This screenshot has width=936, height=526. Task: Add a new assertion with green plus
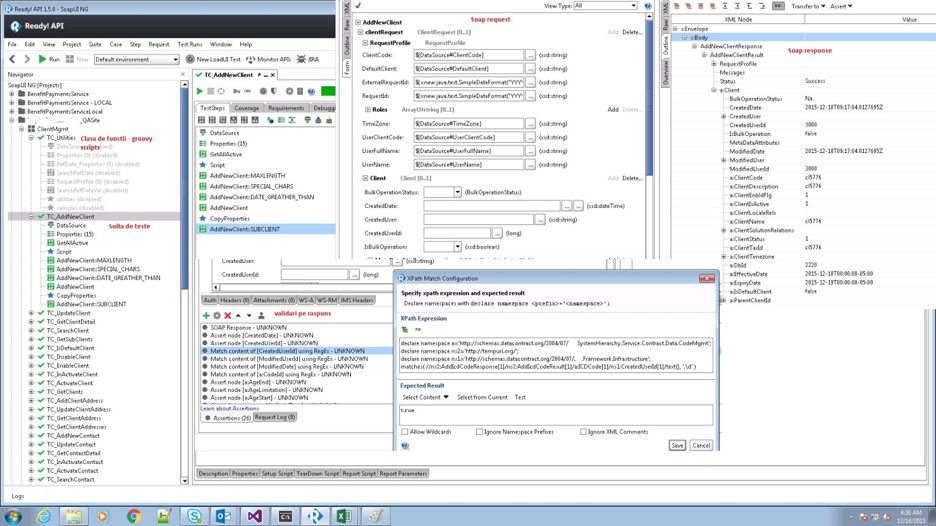point(206,316)
